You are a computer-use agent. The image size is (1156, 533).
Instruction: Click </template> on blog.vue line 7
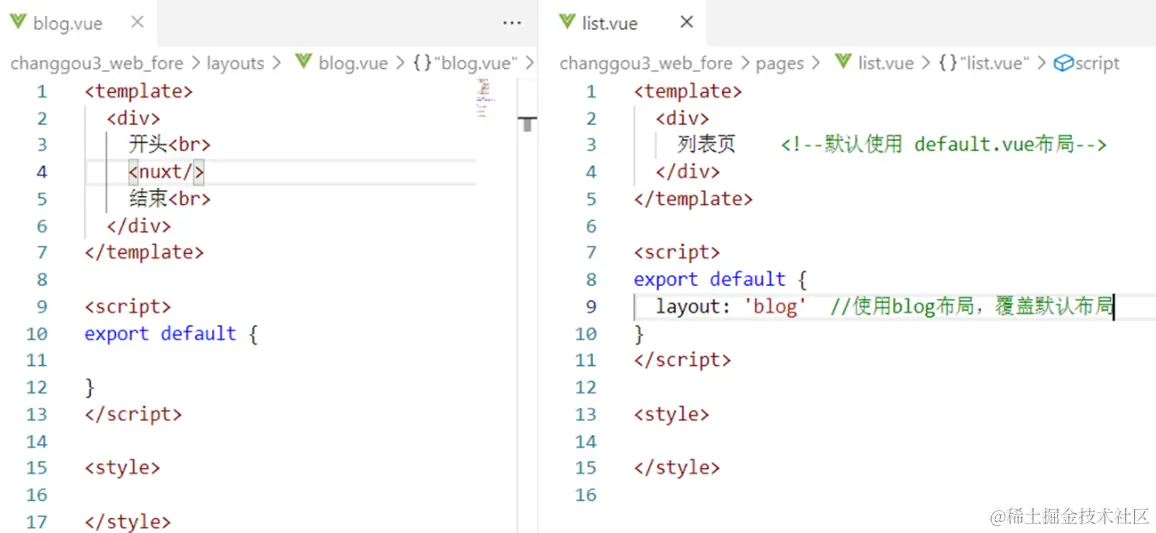click(144, 252)
